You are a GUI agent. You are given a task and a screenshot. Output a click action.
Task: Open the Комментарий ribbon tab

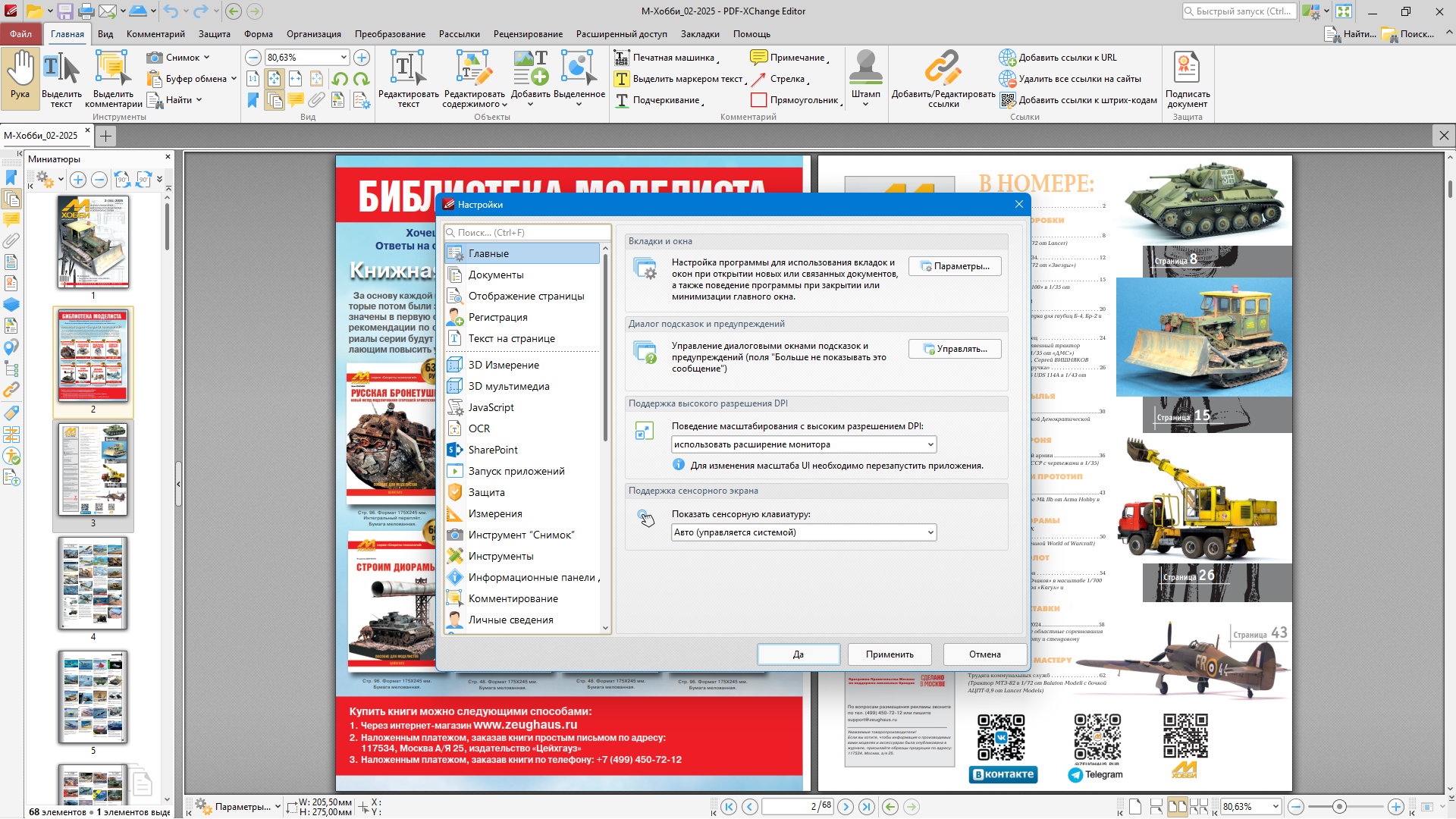click(155, 34)
